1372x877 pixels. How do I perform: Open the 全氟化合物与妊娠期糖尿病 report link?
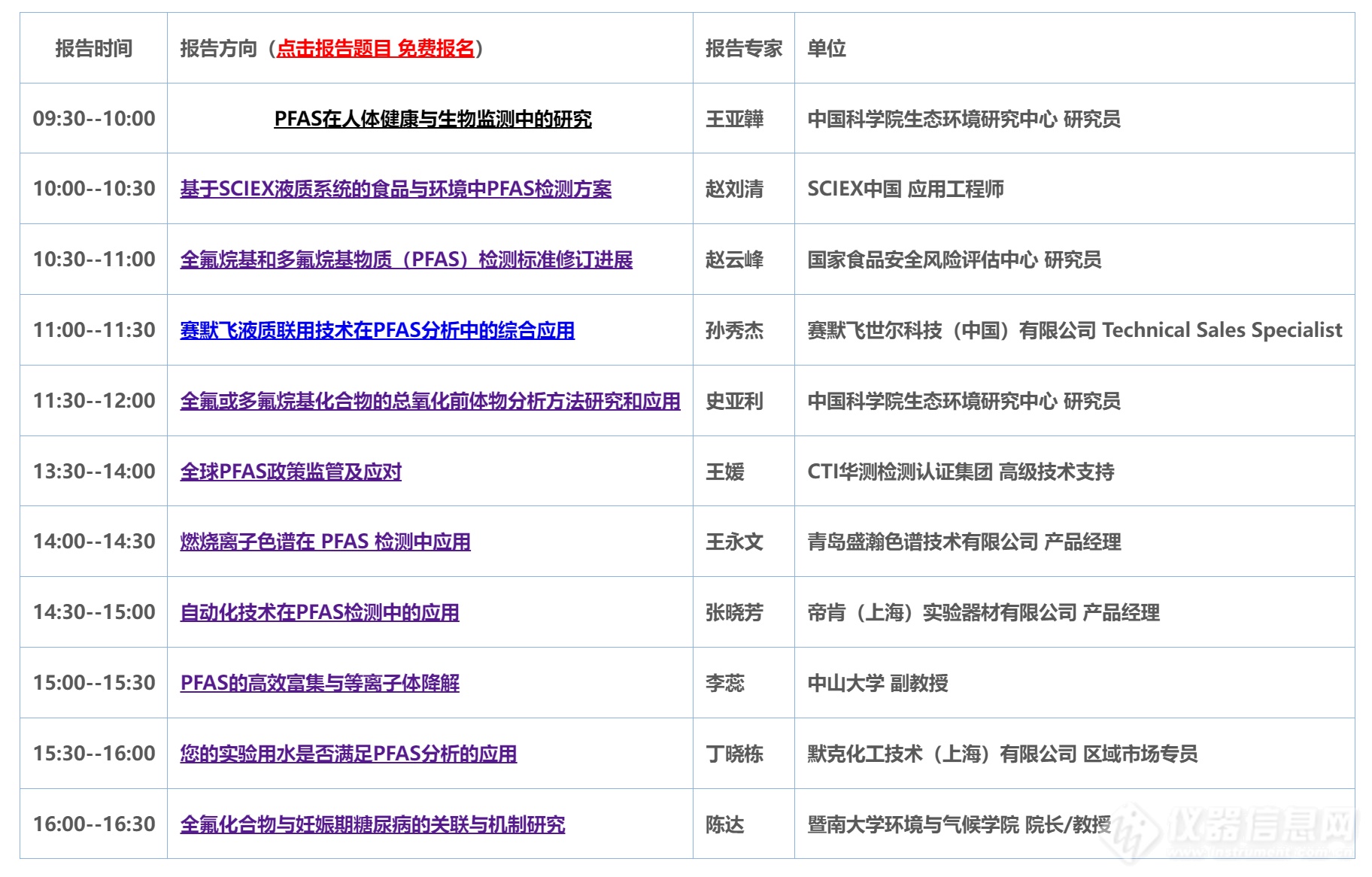372,824
